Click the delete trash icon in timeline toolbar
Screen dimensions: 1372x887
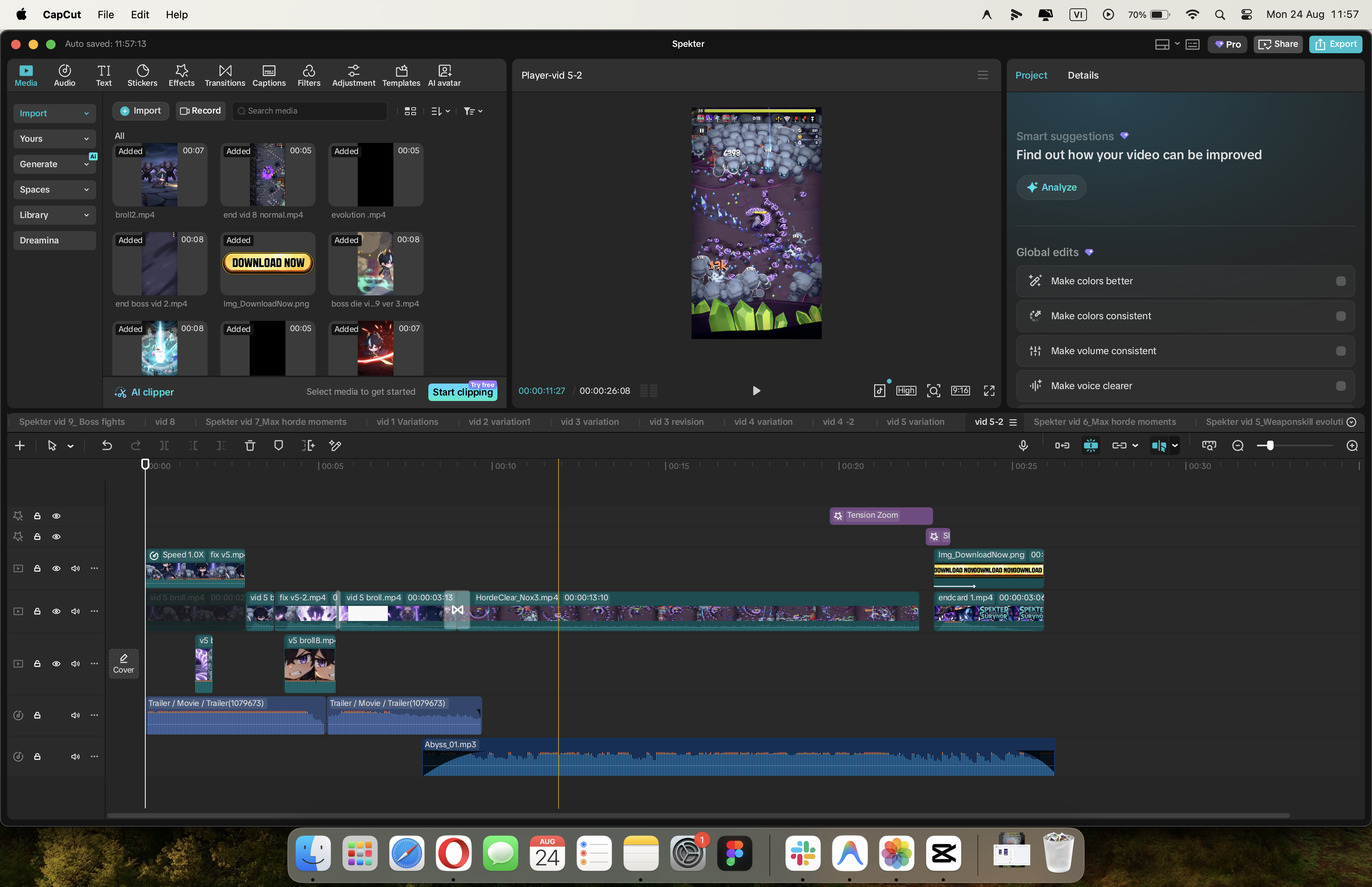click(x=250, y=445)
